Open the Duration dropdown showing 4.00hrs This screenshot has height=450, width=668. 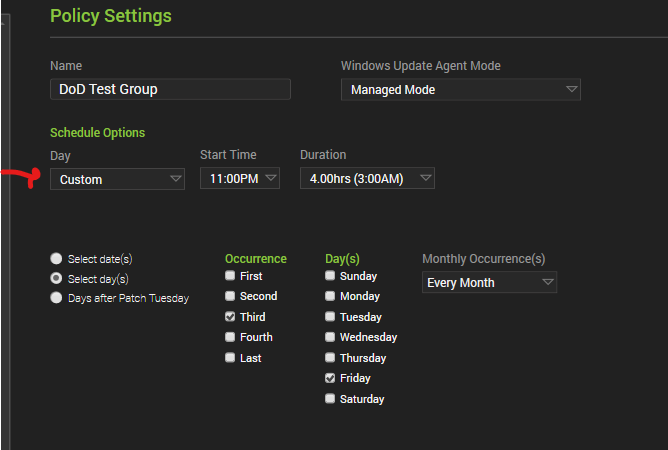pos(367,179)
